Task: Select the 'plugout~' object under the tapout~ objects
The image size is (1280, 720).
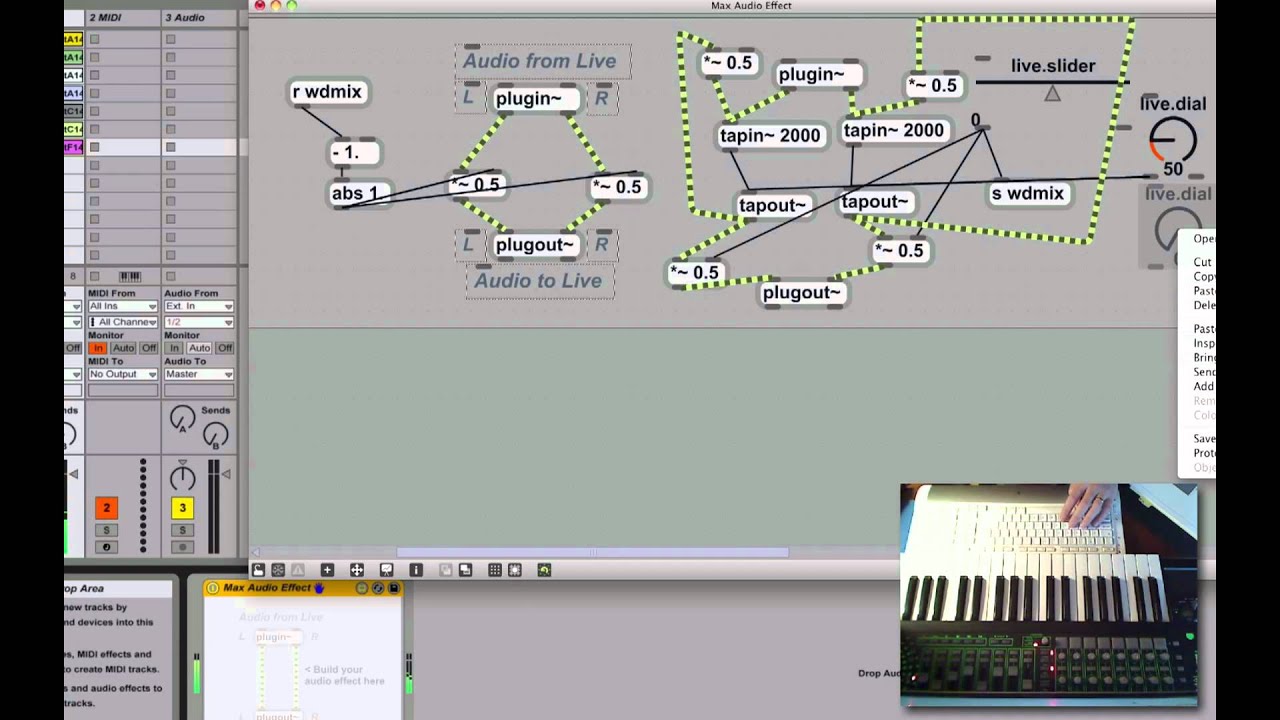Action: 802,293
